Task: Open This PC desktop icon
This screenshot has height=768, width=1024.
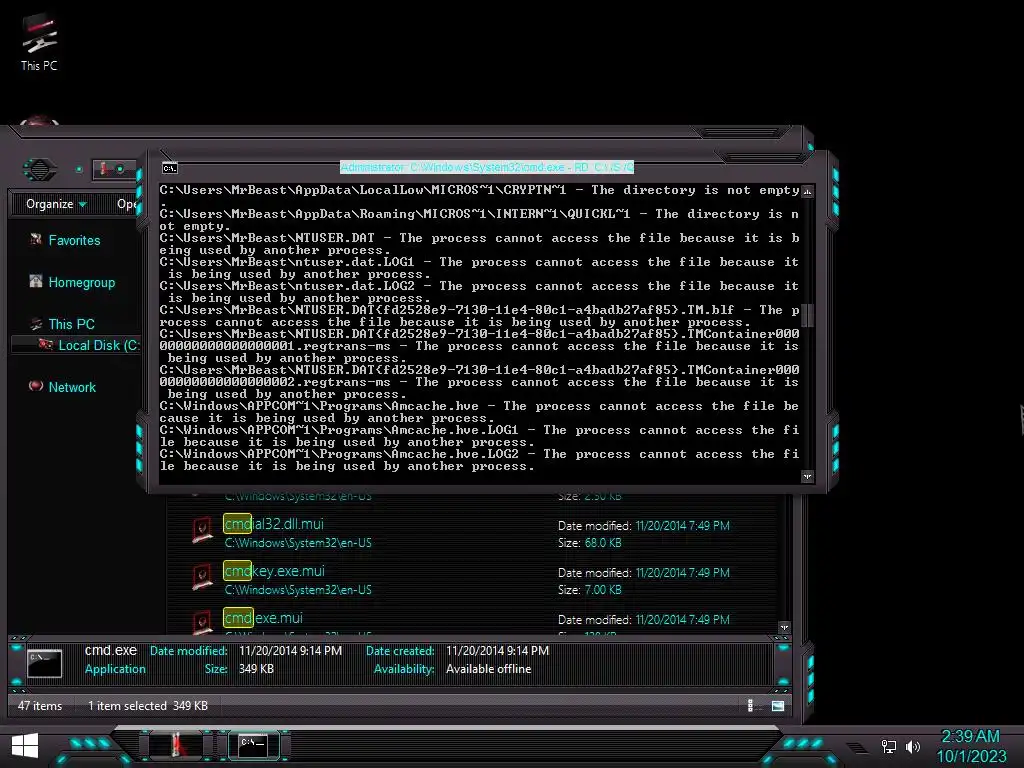Action: 39,42
